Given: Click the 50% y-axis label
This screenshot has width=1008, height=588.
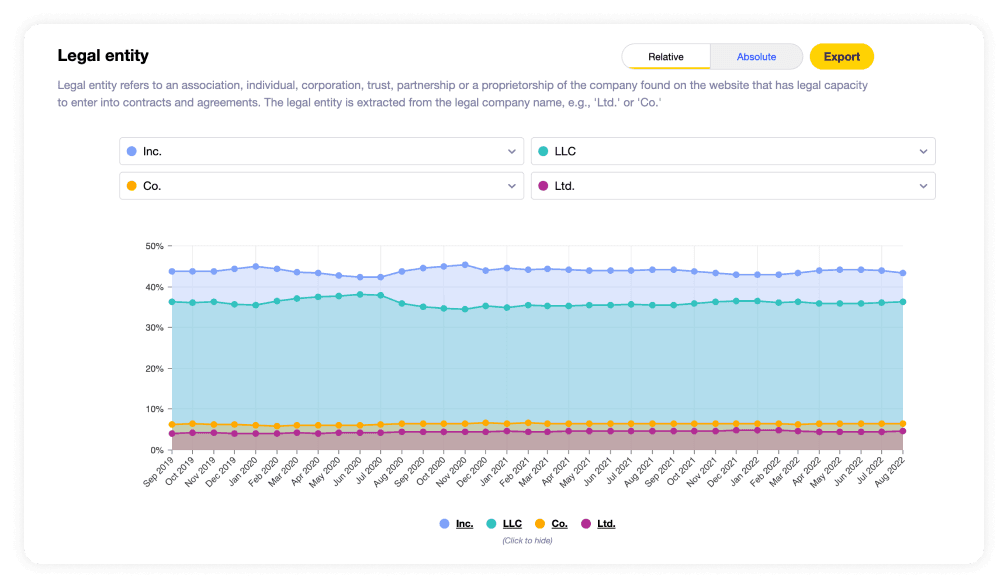Looking at the screenshot, I should (x=154, y=246).
